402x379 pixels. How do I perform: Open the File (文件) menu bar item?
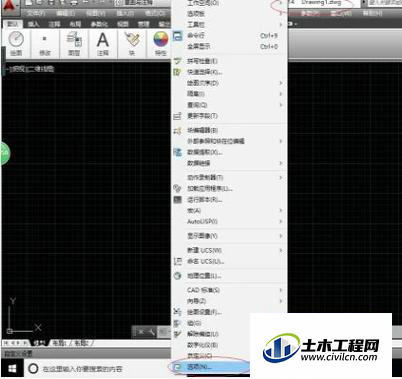pyautogui.click(x=36, y=13)
